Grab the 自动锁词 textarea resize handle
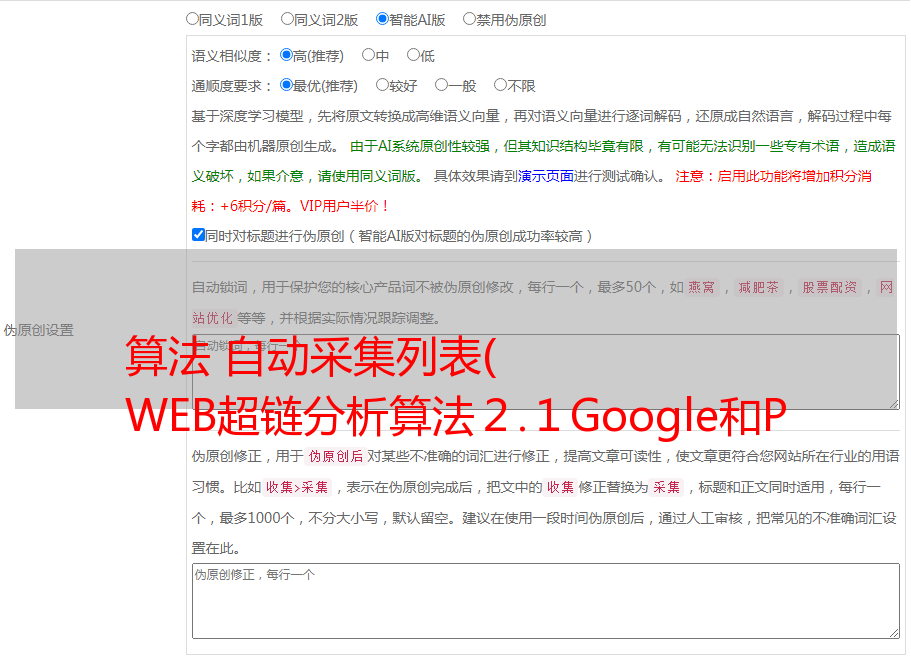911x658 pixels. tap(894, 404)
